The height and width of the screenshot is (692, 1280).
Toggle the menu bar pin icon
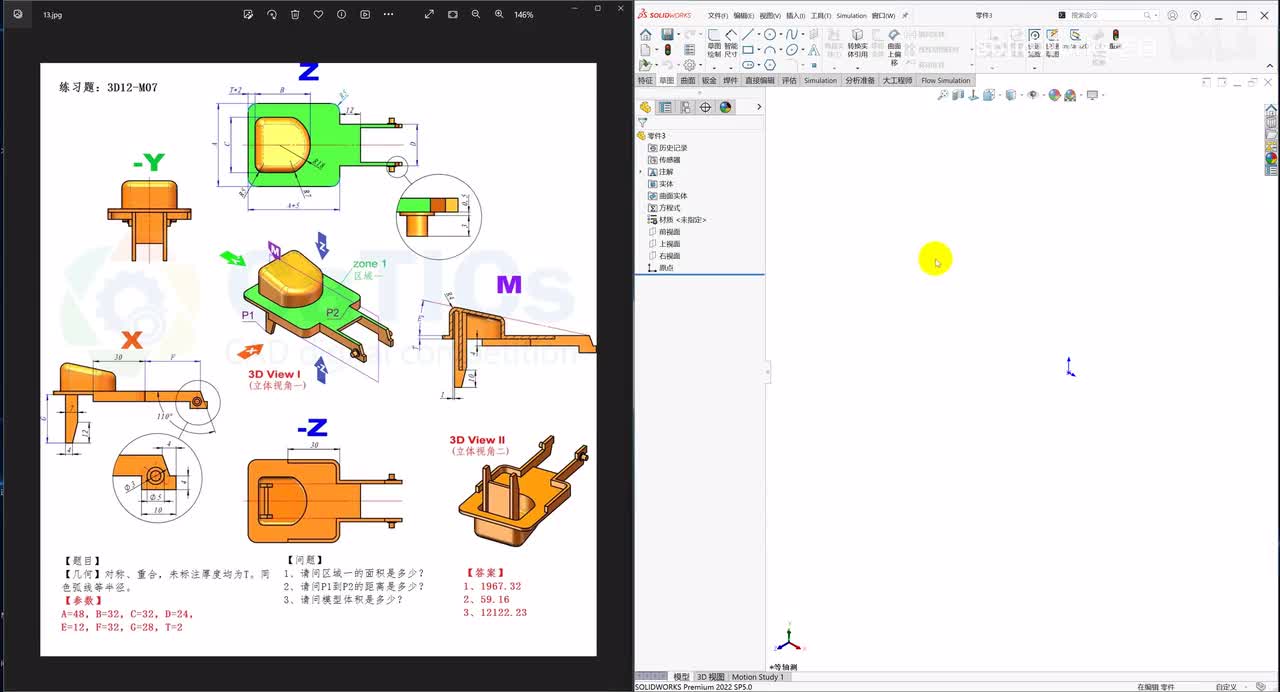905,16
